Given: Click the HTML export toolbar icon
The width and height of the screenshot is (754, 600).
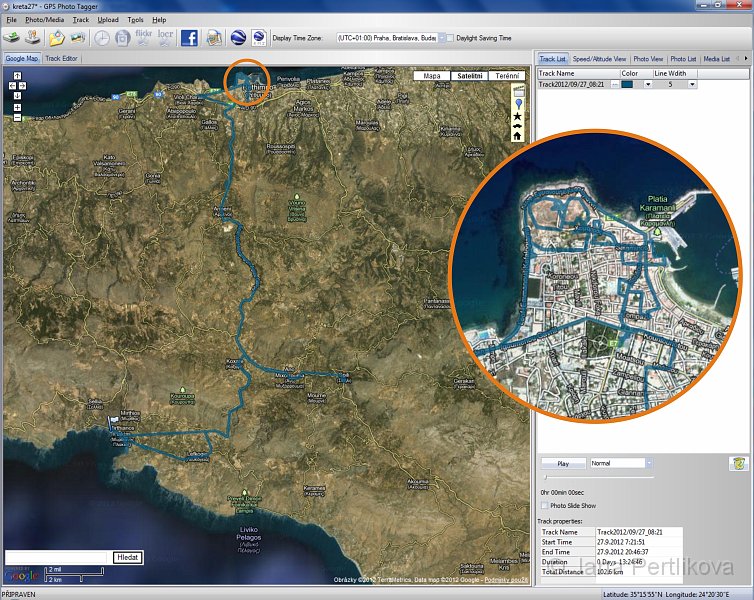Looking at the screenshot, I should coord(214,38).
